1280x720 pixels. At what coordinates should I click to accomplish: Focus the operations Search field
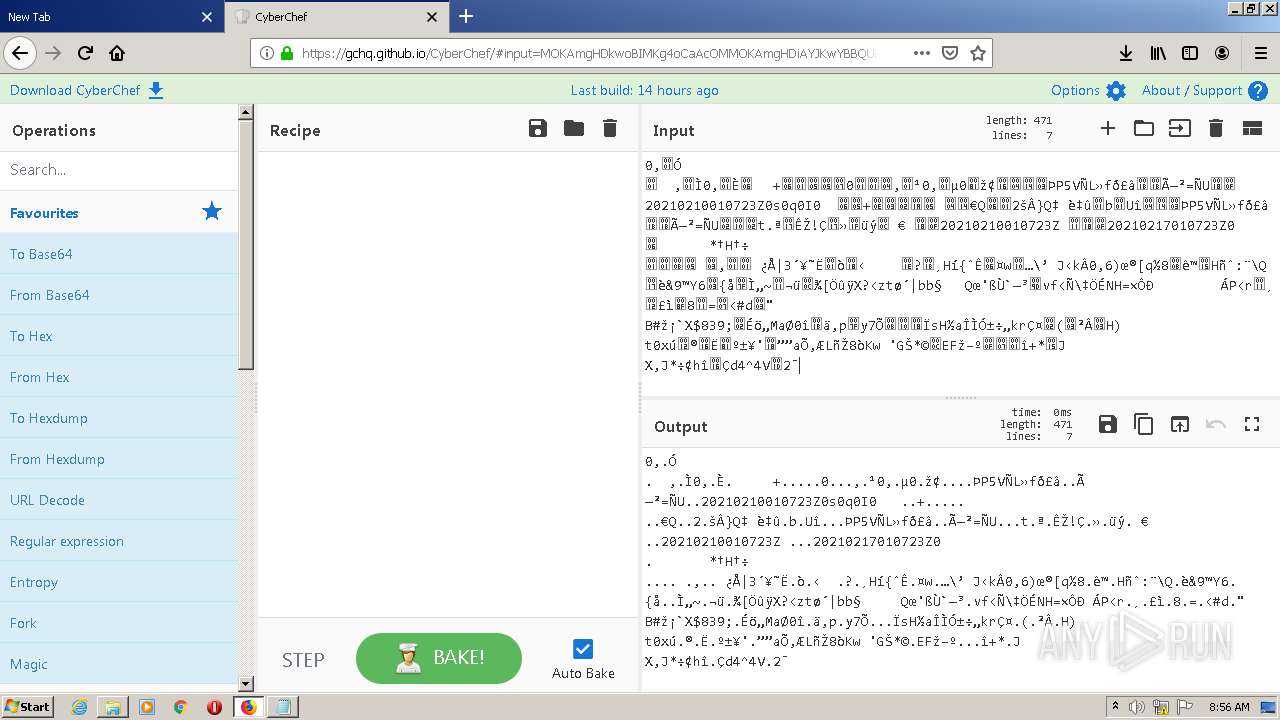[119, 169]
